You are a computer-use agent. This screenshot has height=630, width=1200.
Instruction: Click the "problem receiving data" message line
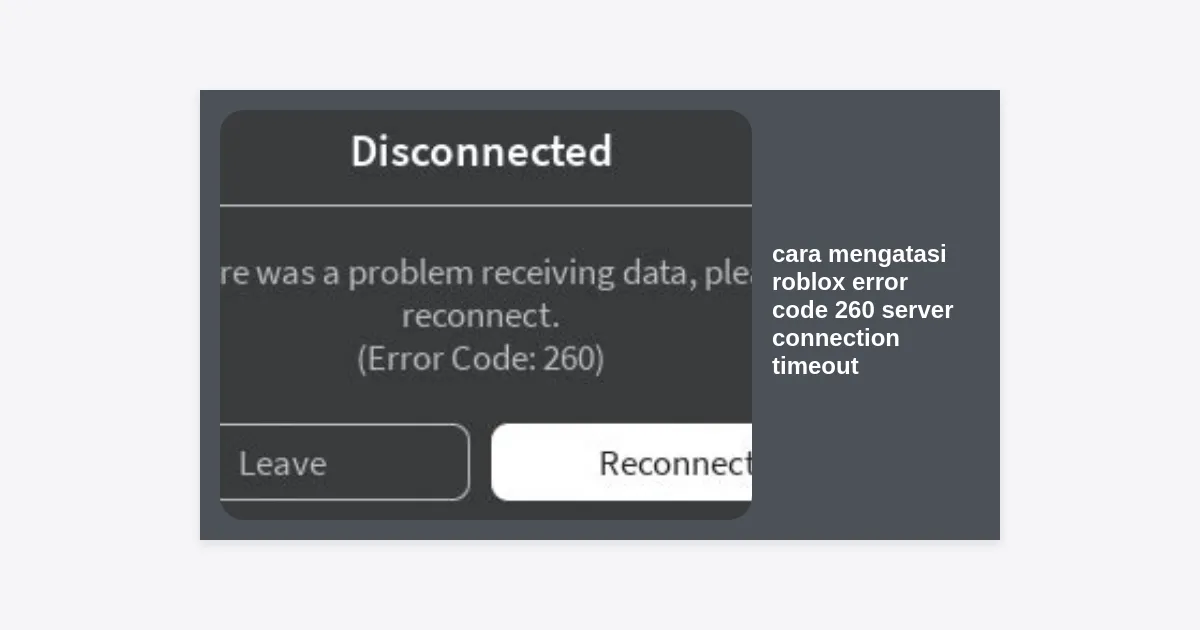pyautogui.click(x=486, y=273)
